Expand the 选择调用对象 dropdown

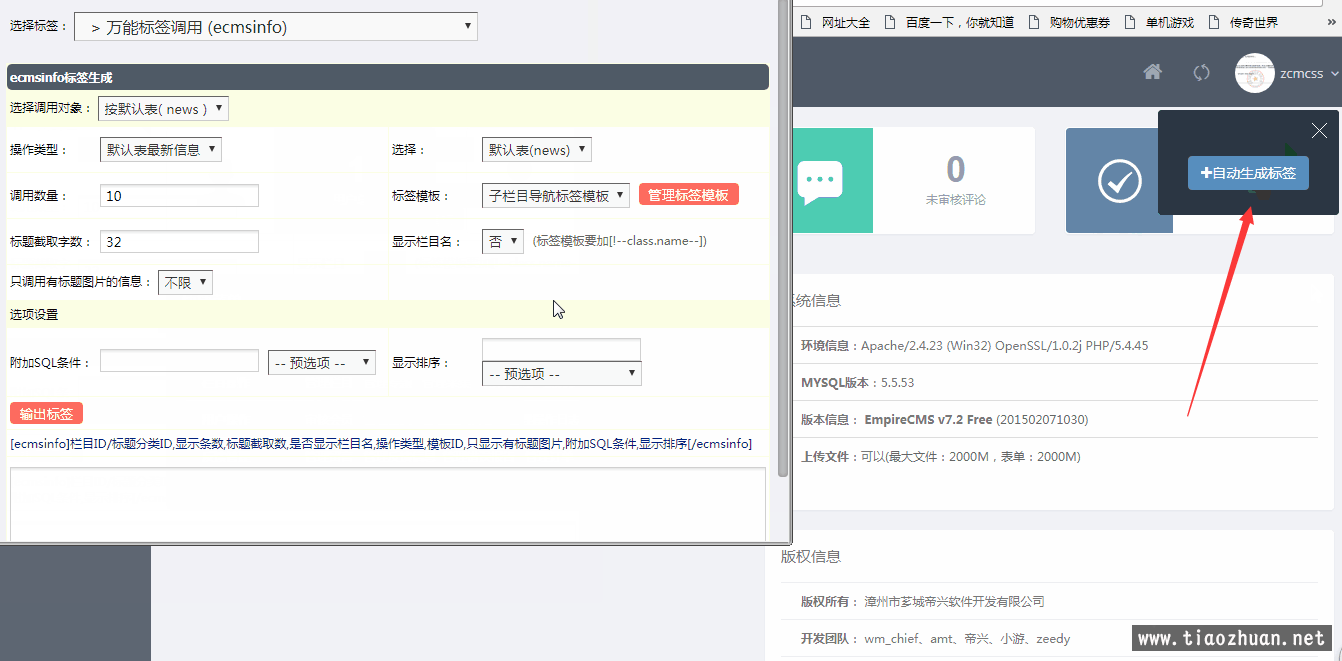(x=163, y=109)
